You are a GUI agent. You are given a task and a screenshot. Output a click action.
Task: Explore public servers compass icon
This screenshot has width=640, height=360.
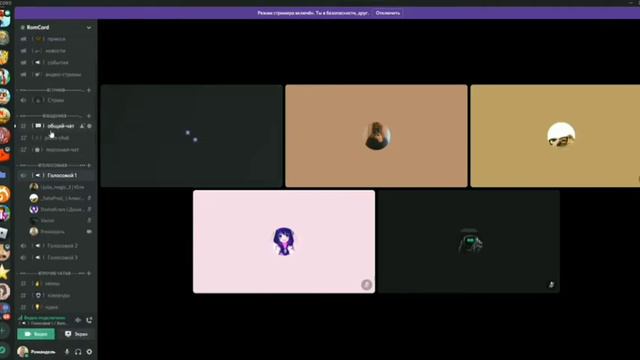[x=3, y=350]
